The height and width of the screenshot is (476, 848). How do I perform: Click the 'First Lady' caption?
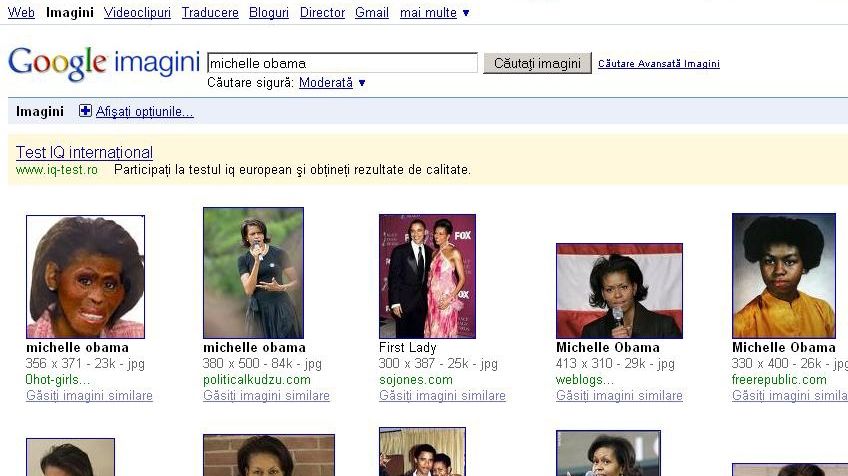point(407,347)
